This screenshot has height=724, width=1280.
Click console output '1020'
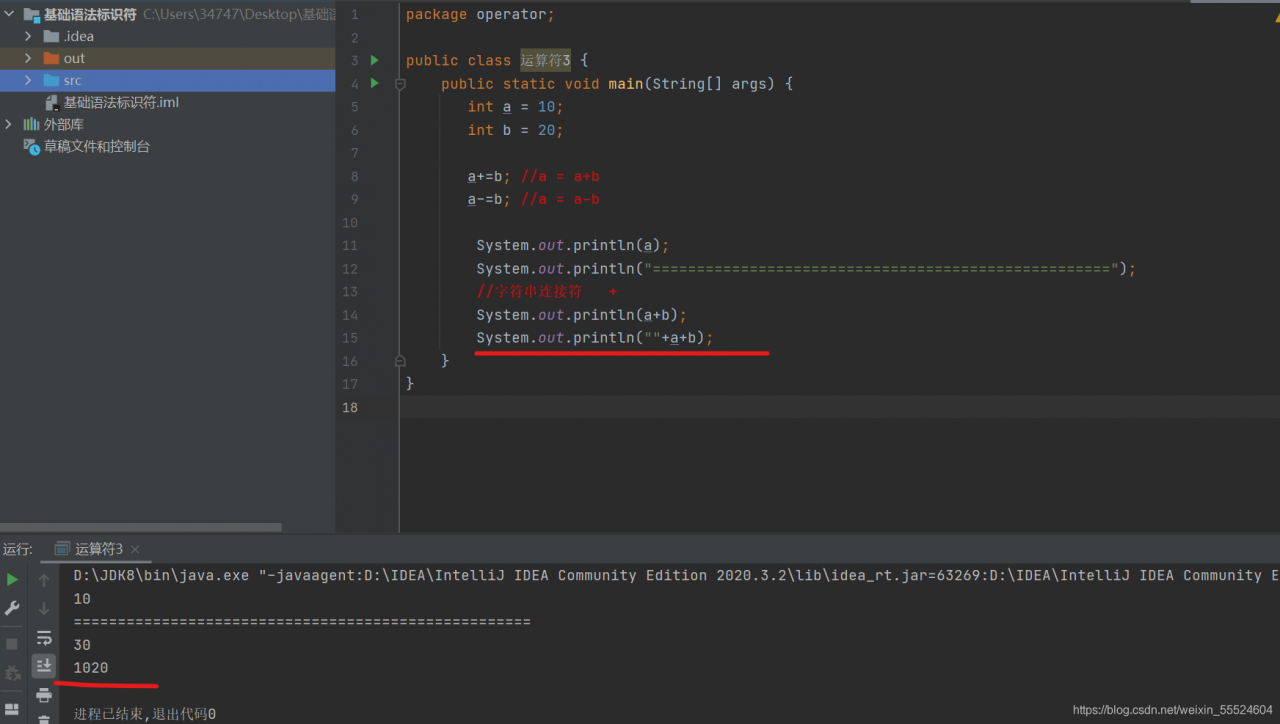tap(91, 668)
